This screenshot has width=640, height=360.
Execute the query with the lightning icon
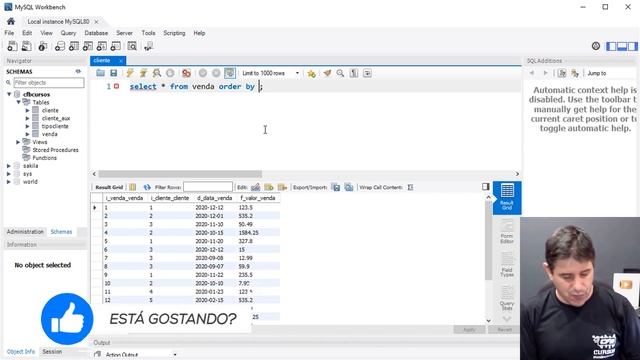click(x=130, y=73)
